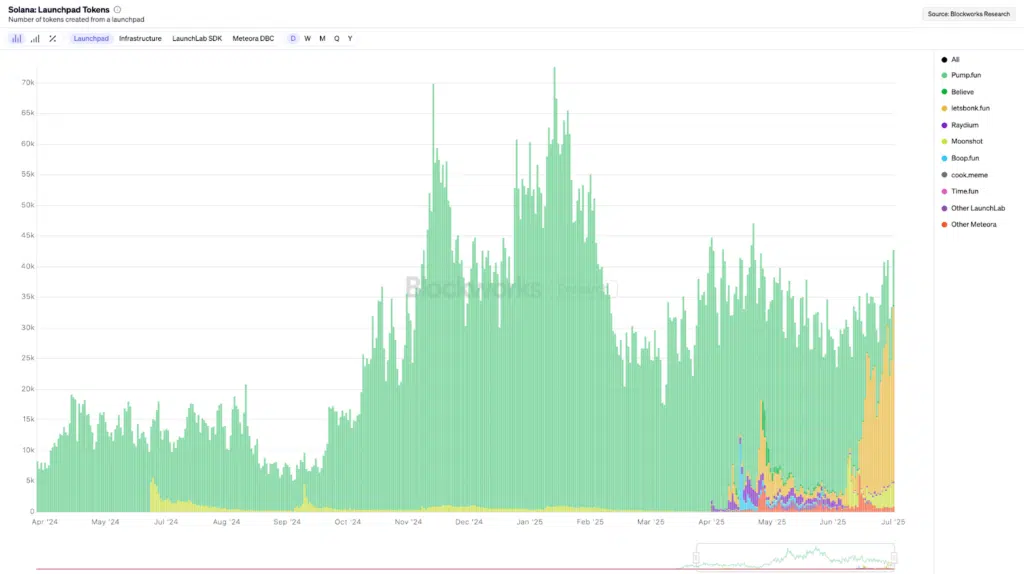Toggle Other Meteora legend entry
Viewport: 1024px width, 574px height.
pyautogui.click(x=973, y=224)
